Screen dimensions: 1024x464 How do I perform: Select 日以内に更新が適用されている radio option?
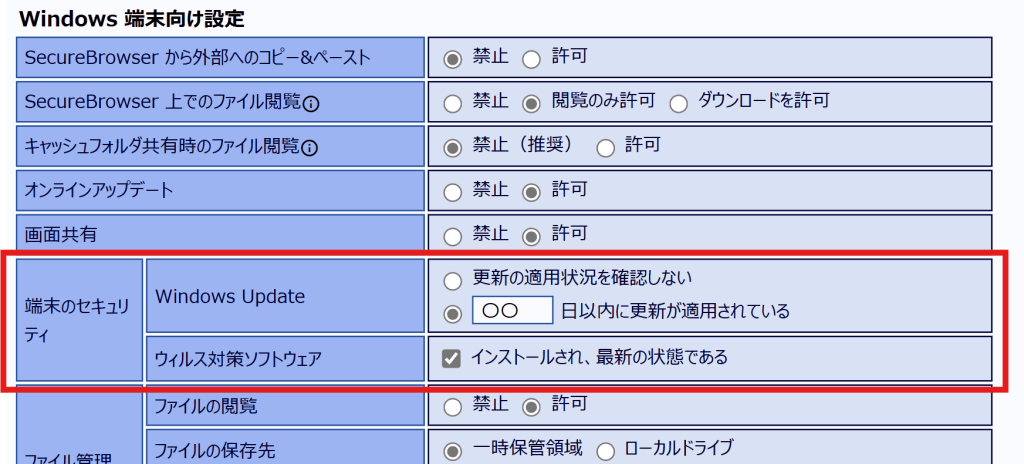453,313
